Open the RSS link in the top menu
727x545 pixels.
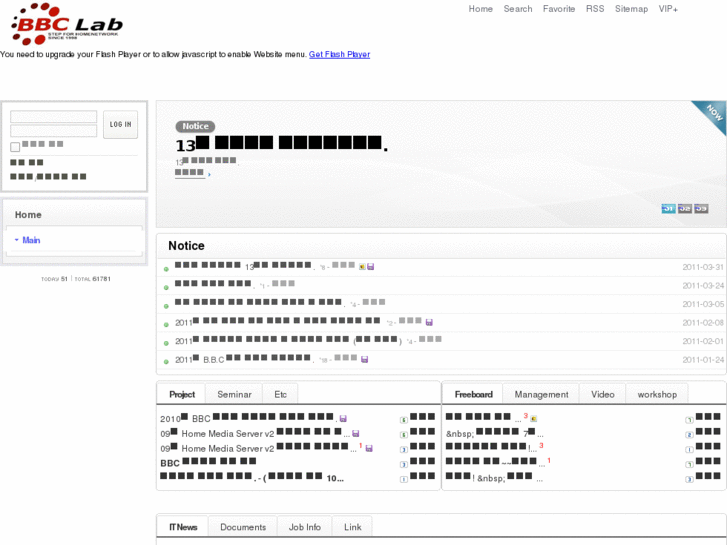(595, 9)
